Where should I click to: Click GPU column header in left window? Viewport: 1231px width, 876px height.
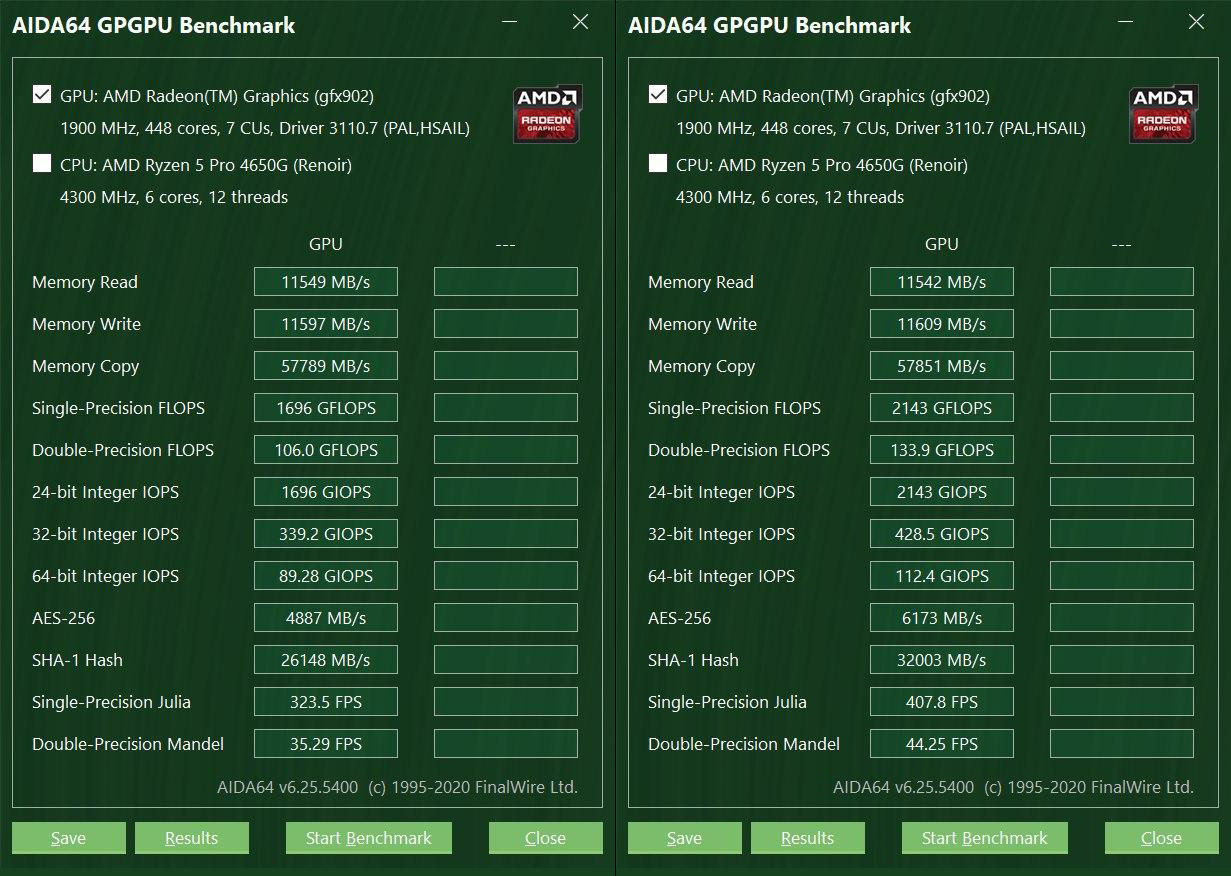(x=326, y=244)
